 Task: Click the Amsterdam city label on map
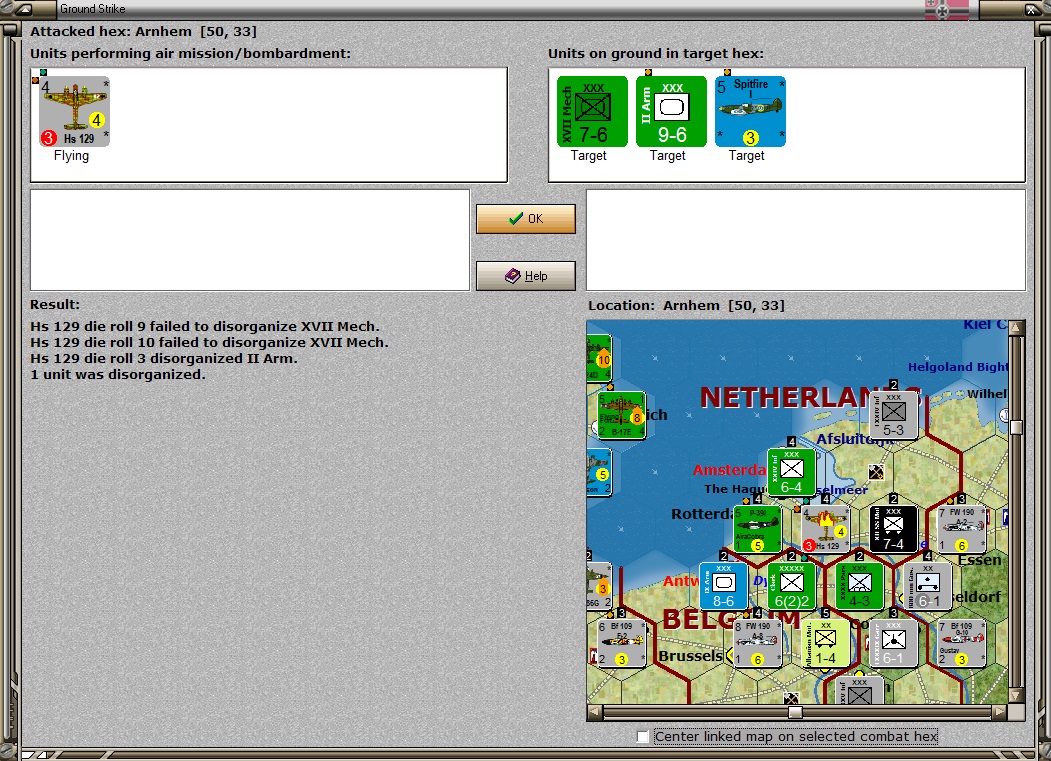[x=729, y=470]
